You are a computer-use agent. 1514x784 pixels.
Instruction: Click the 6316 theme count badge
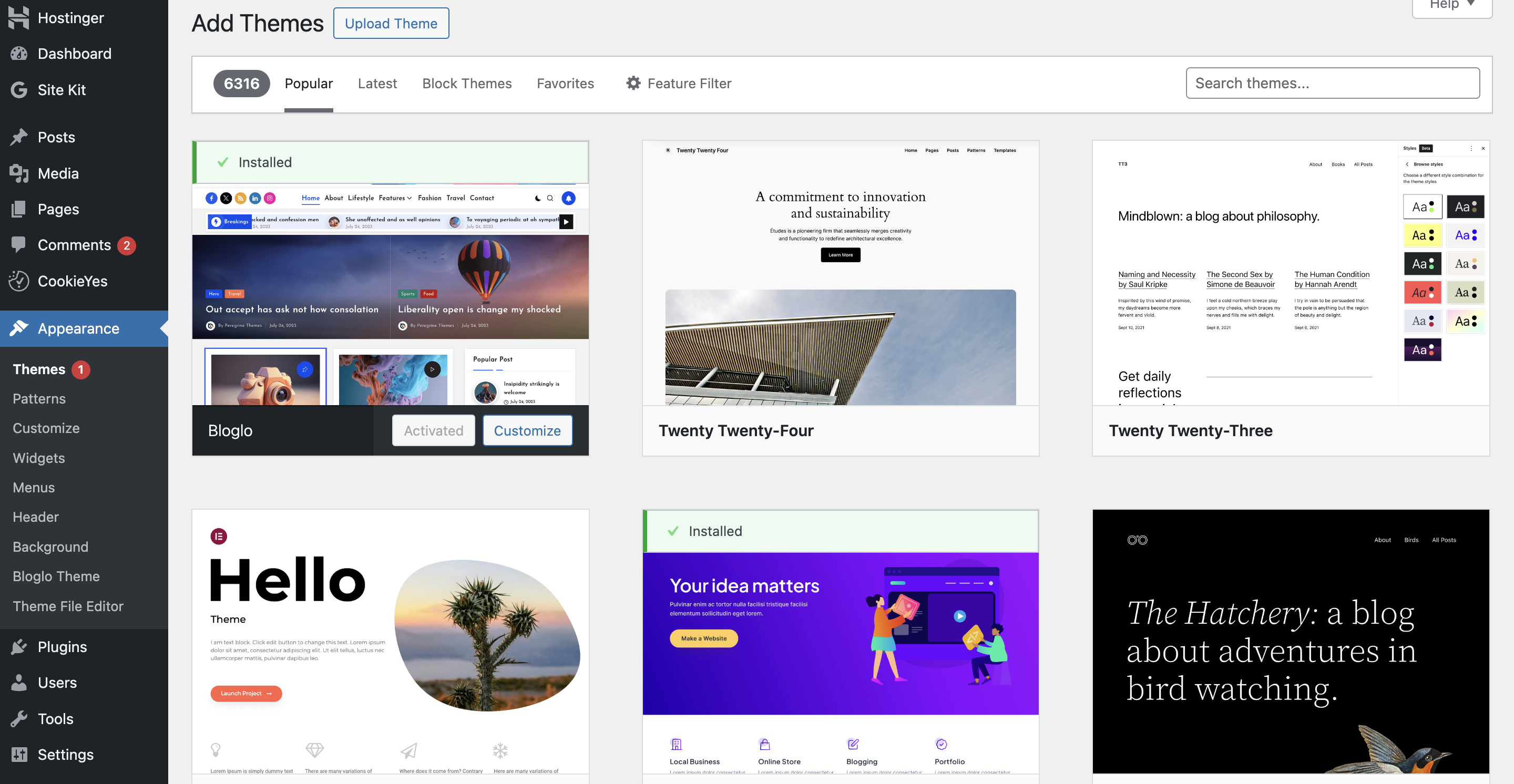[242, 84]
